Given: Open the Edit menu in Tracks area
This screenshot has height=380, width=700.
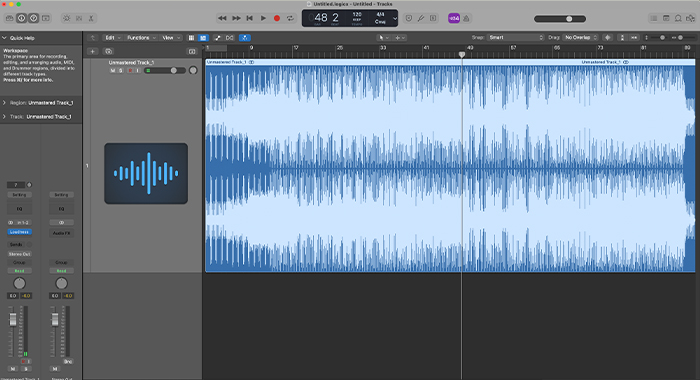Looking at the screenshot, I should point(112,38).
